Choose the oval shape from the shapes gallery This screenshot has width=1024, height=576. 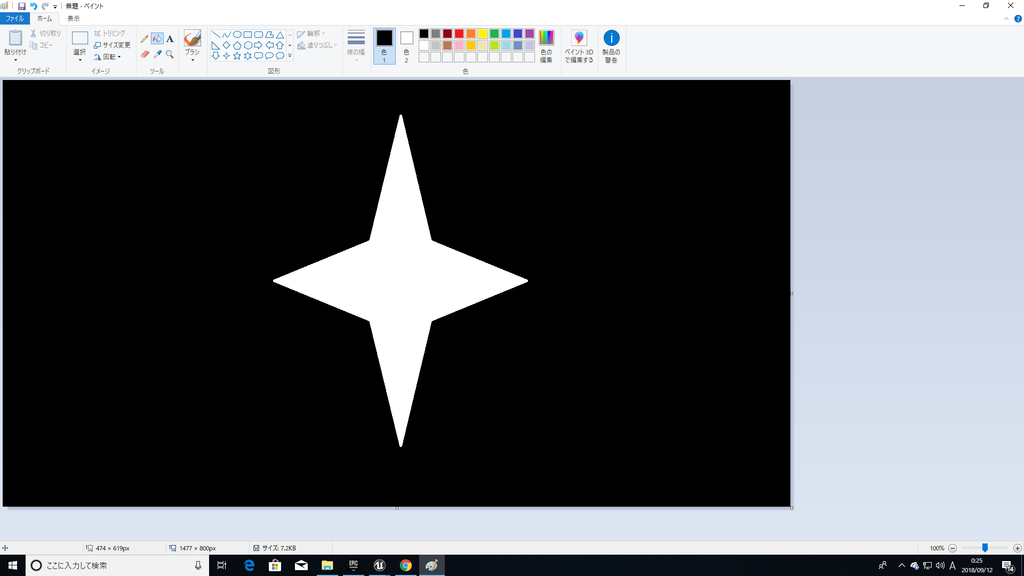coord(235,35)
